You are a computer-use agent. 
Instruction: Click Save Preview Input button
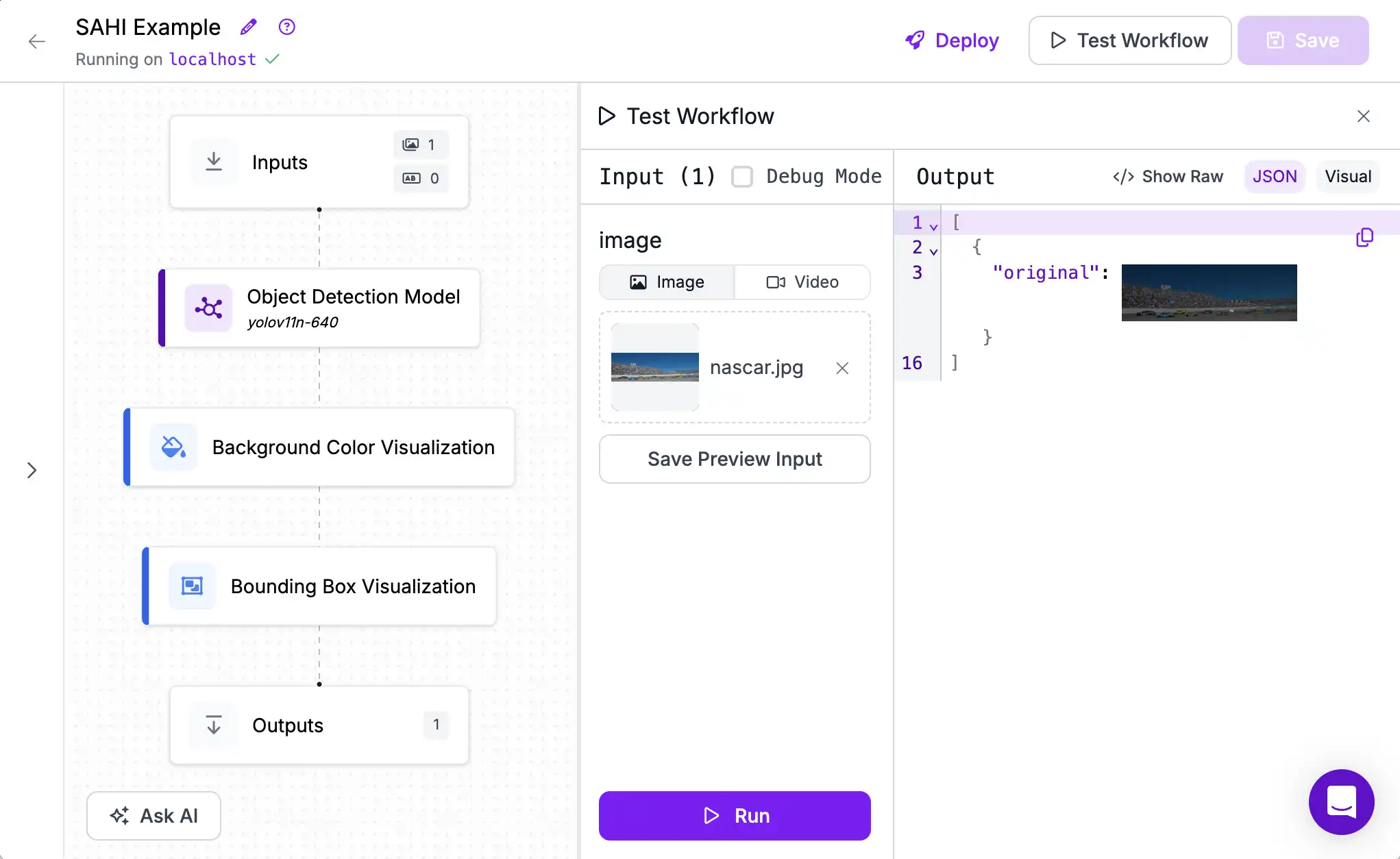(x=735, y=459)
